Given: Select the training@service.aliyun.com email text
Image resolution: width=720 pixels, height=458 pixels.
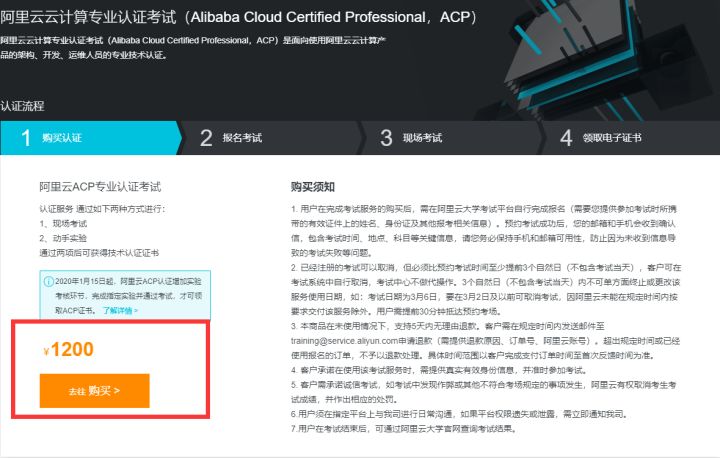Looking at the screenshot, I should click(x=344, y=341).
